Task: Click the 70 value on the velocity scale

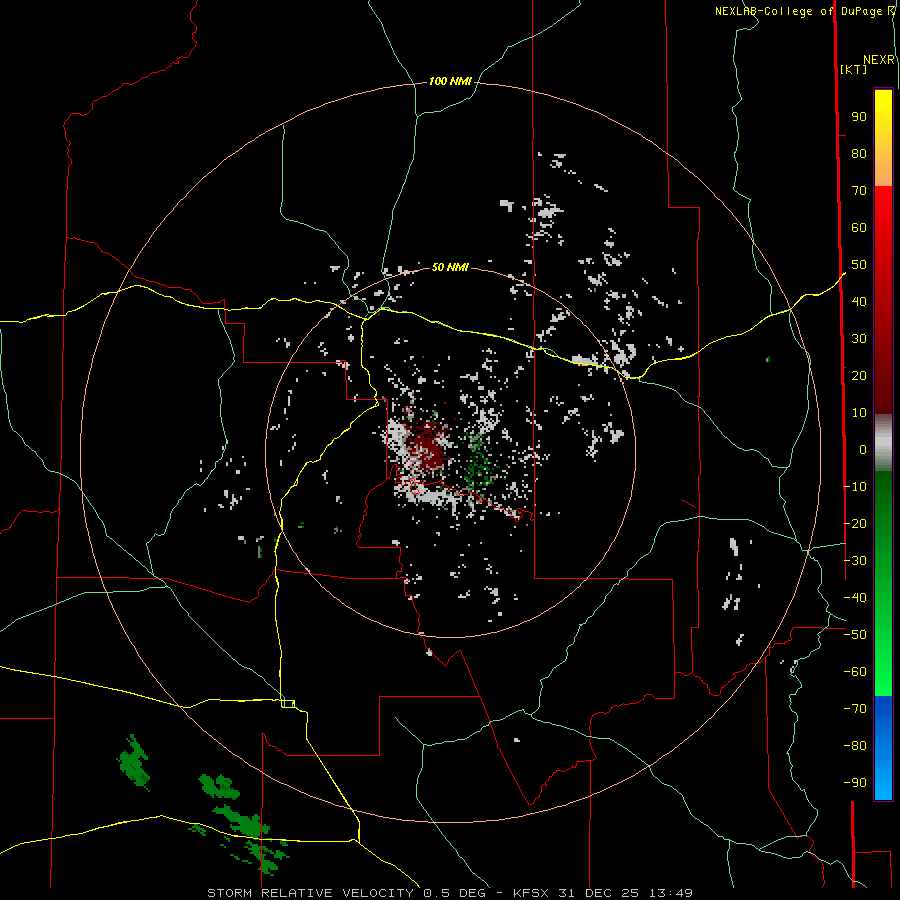Action: click(859, 191)
